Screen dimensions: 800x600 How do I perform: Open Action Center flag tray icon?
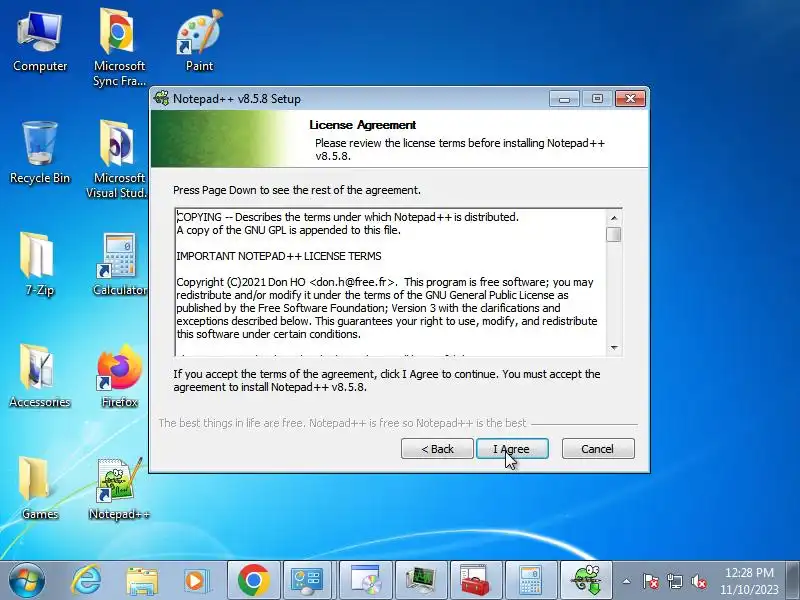[650, 581]
